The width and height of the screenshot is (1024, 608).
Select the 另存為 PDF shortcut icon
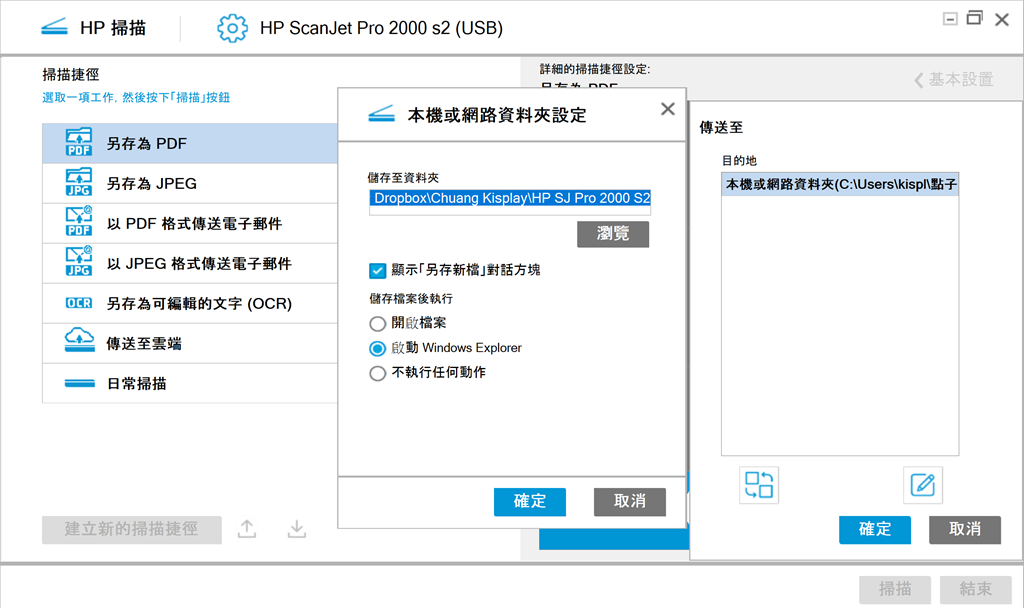click(79, 142)
